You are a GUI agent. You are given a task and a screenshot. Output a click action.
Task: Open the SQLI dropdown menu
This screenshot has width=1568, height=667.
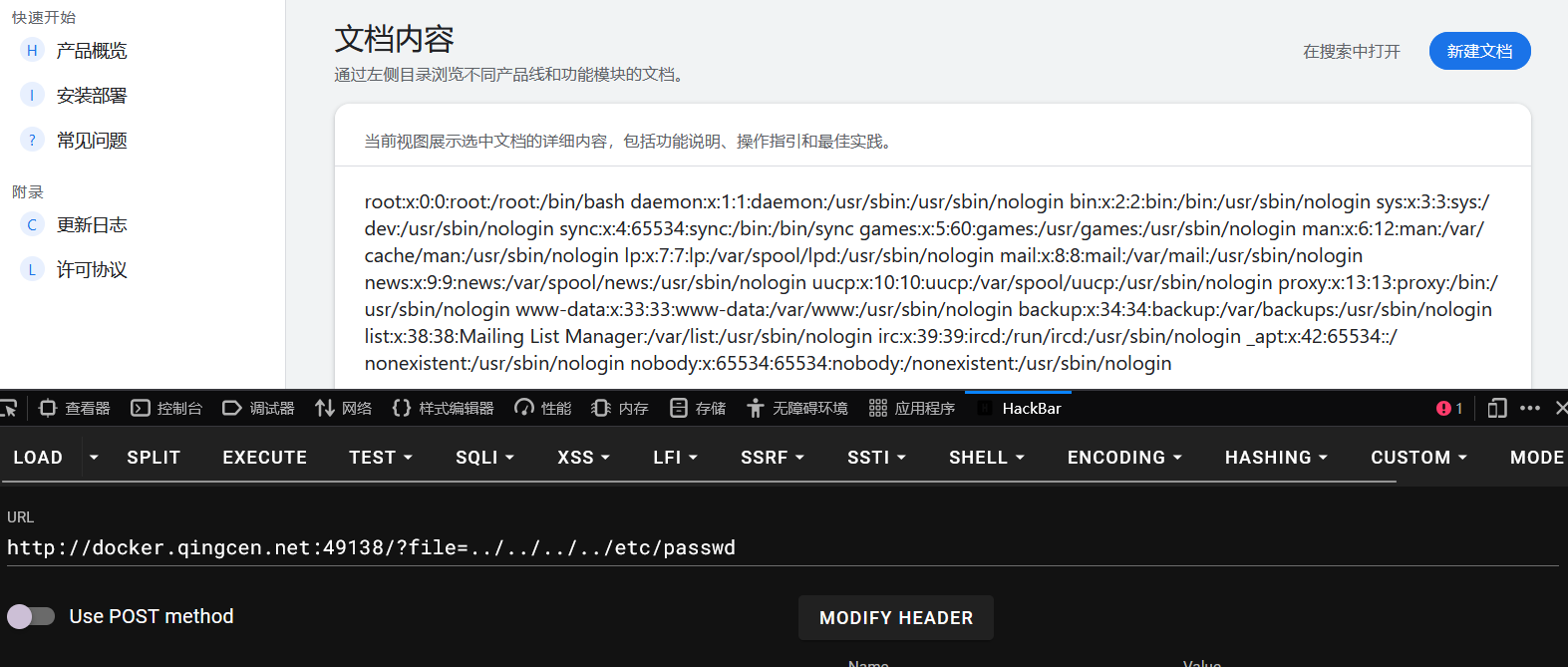point(485,458)
